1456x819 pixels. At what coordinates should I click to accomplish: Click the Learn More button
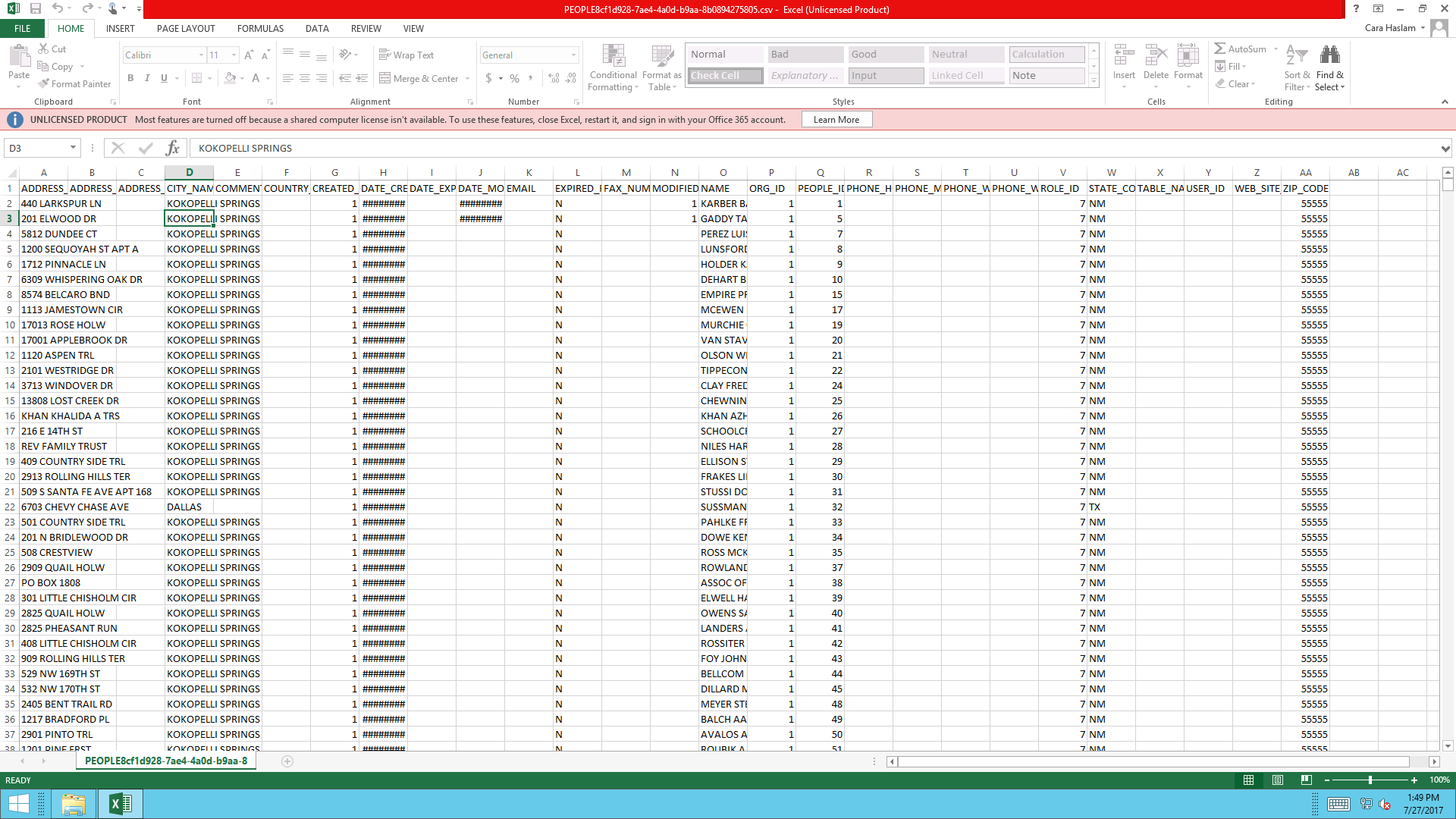(x=836, y=120)
